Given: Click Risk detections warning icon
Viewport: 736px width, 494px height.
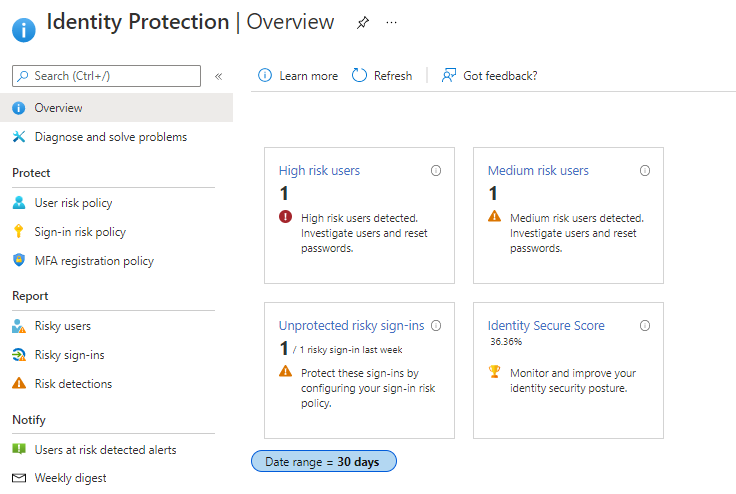Looking at the screenshot, I should pyautogui.click(x=19, y=384).
